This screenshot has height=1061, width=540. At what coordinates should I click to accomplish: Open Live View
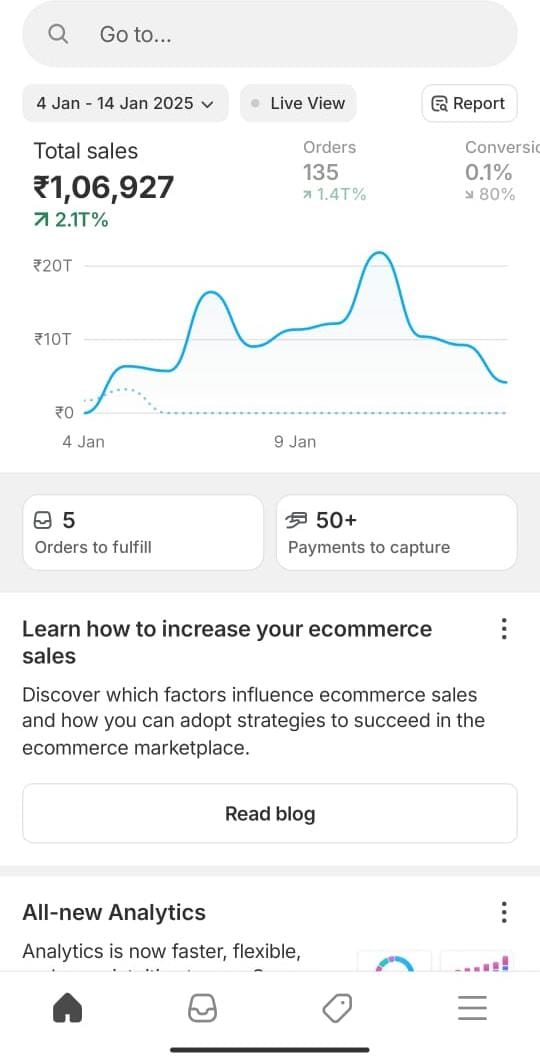coord(298,104)
